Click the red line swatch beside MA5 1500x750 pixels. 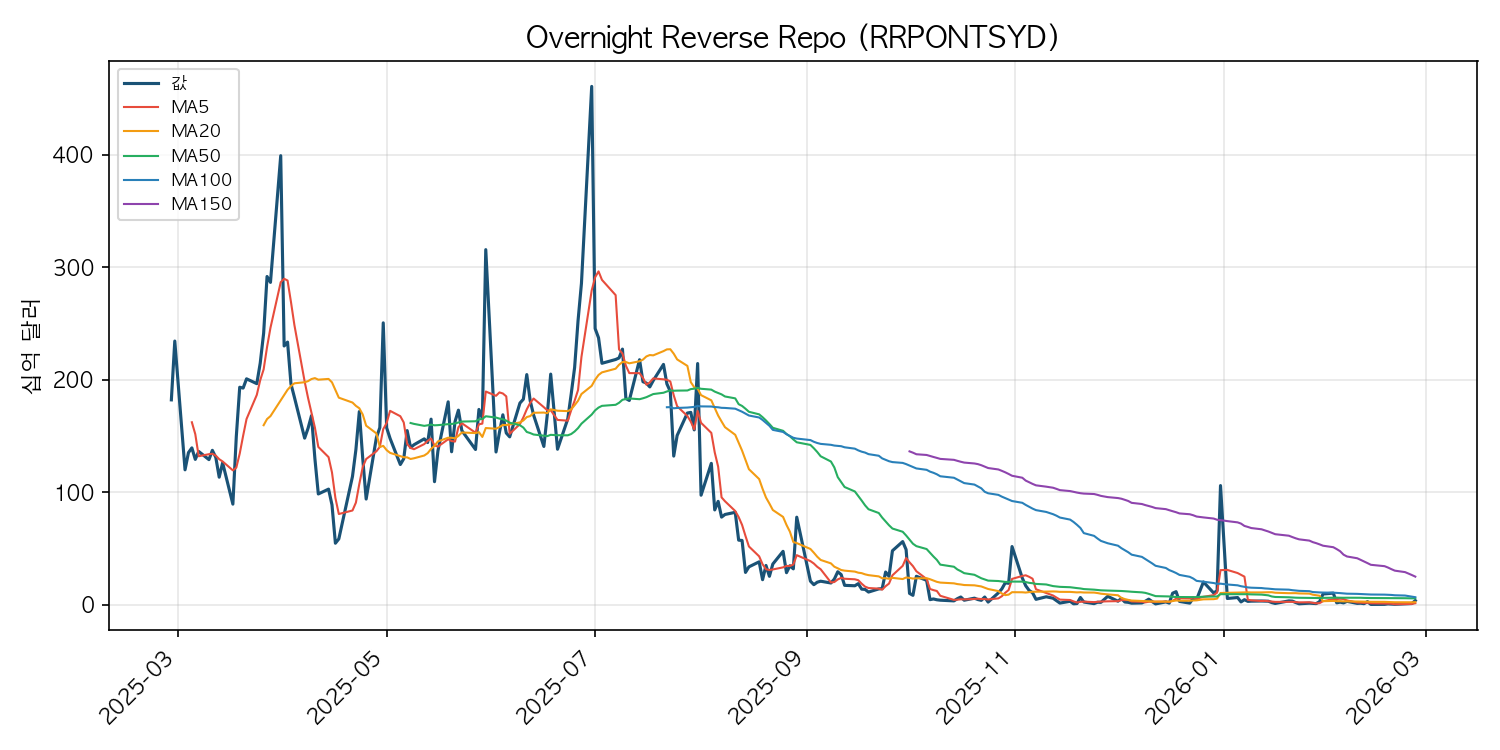(x=143, y=107)
